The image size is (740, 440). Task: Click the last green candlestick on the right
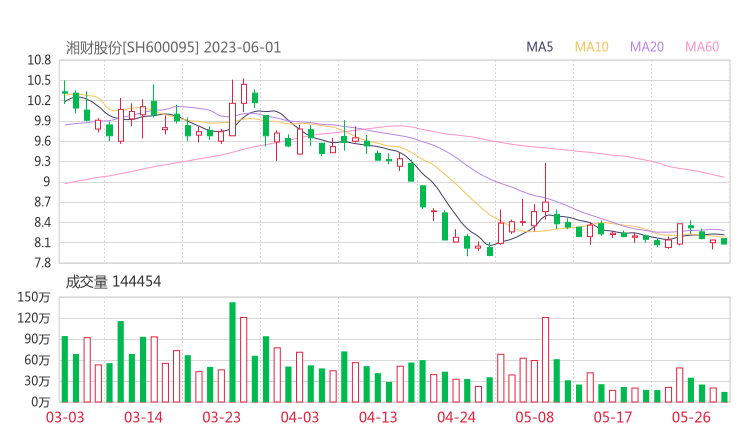pyautogui.click(x=724, y=241)
